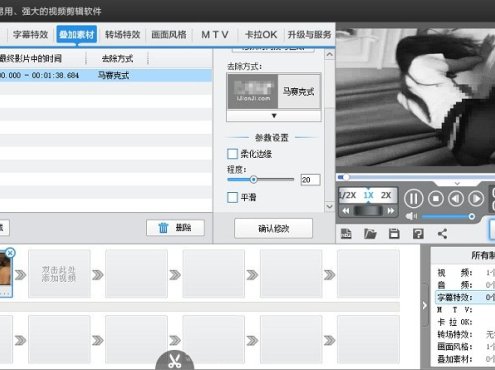This screenshot has height=370, width=495.
Task: Click the 叠加素材 row in the info panel
Action: pos(465,359)
